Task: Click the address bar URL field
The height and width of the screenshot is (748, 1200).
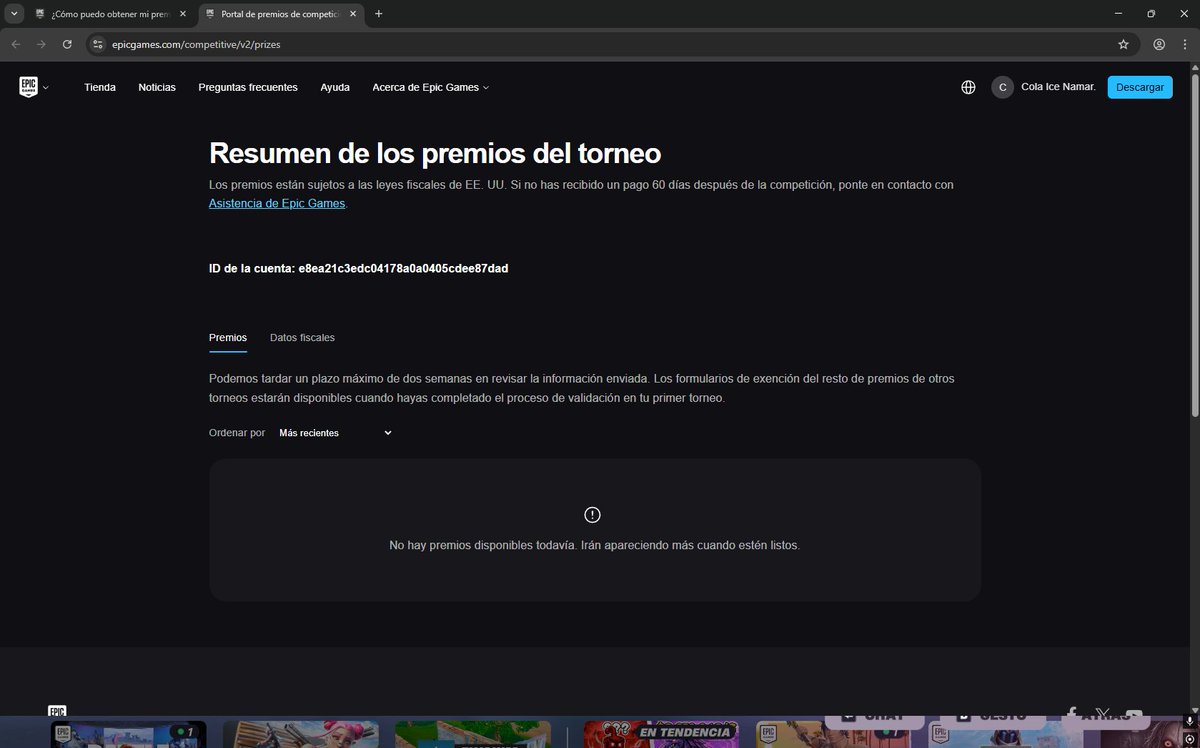Action: point(610,44)
